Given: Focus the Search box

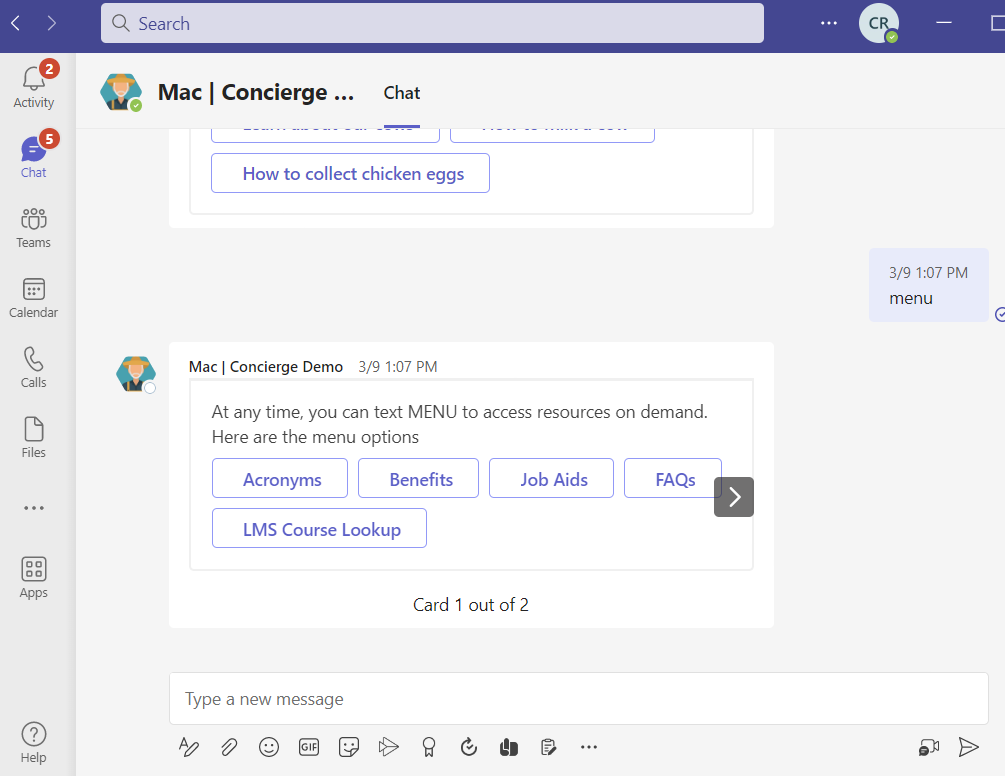Looking at the screenshot, I should pyautogui.click(x=432, y=24).
